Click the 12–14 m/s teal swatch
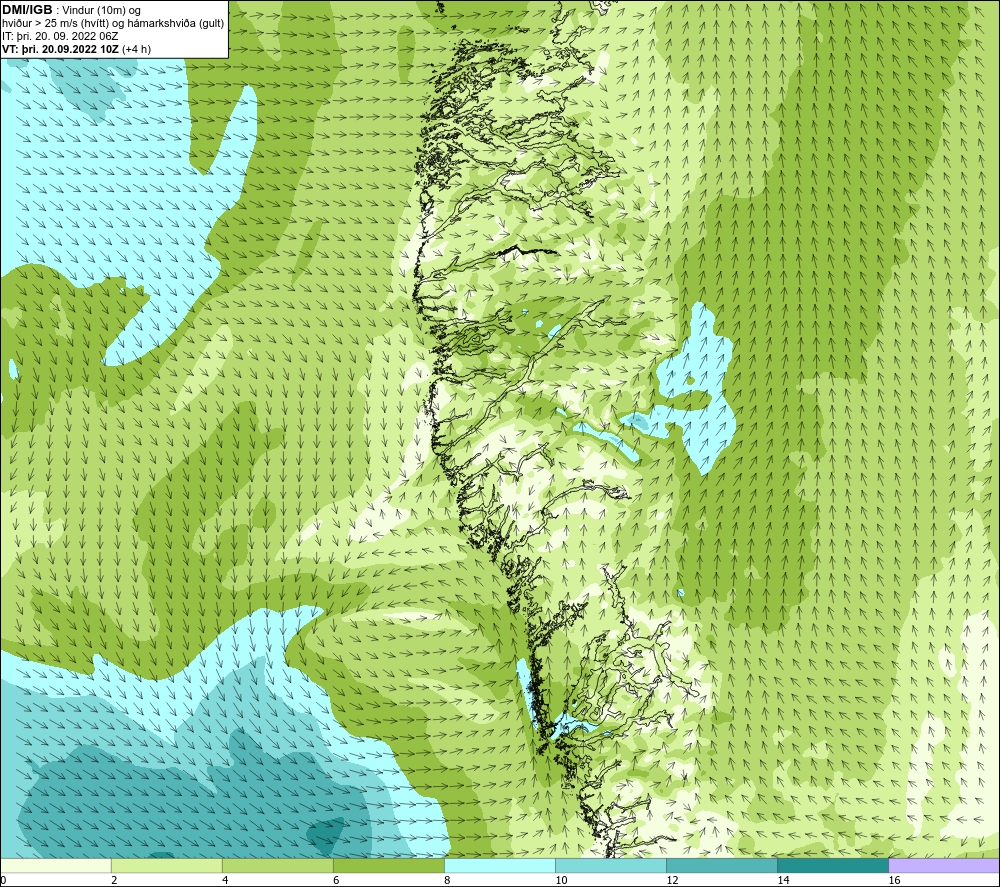 [721, 865]
